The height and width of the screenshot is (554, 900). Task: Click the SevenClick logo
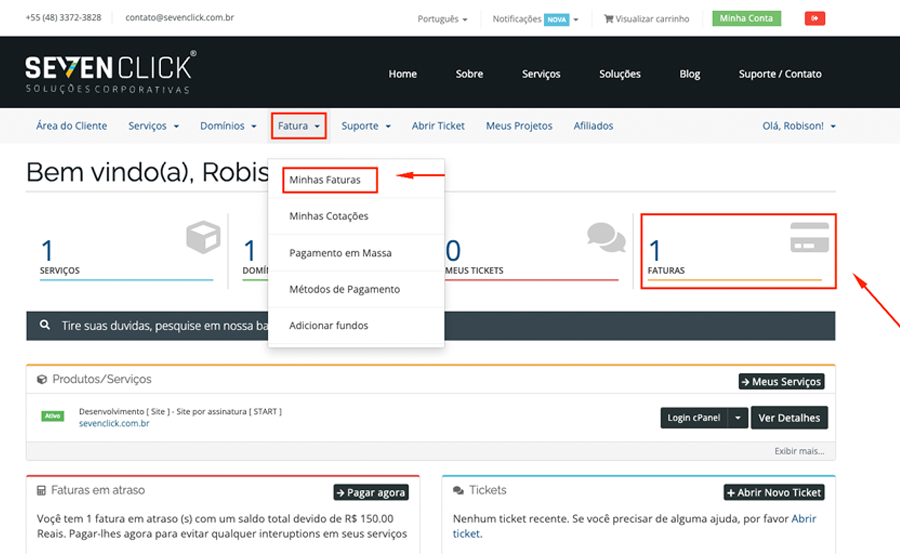(x=109, y=73)
